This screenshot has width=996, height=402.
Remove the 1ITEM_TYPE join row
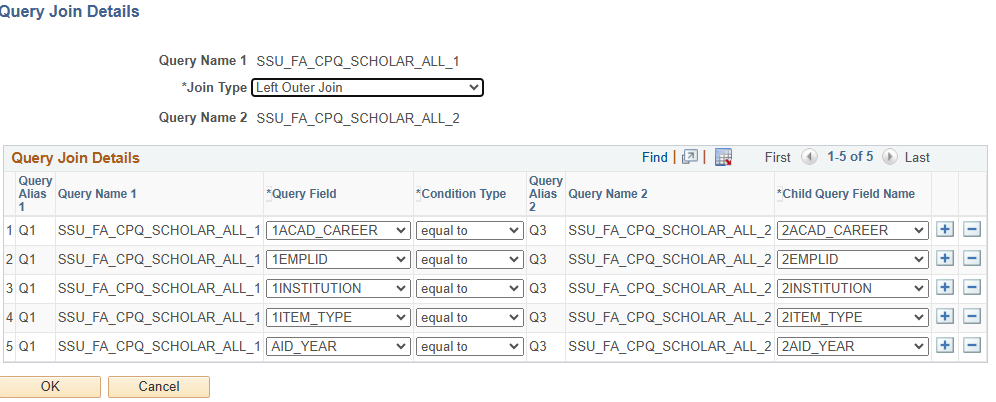point(971,317)
